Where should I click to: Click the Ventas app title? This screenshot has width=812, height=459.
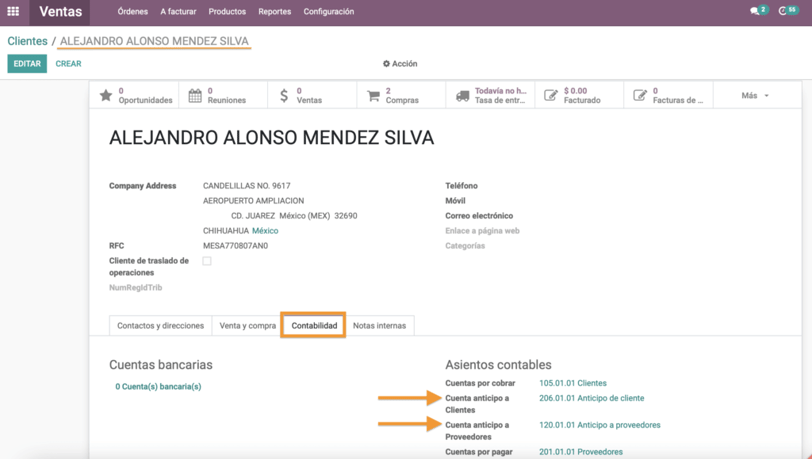click(61, 11)
